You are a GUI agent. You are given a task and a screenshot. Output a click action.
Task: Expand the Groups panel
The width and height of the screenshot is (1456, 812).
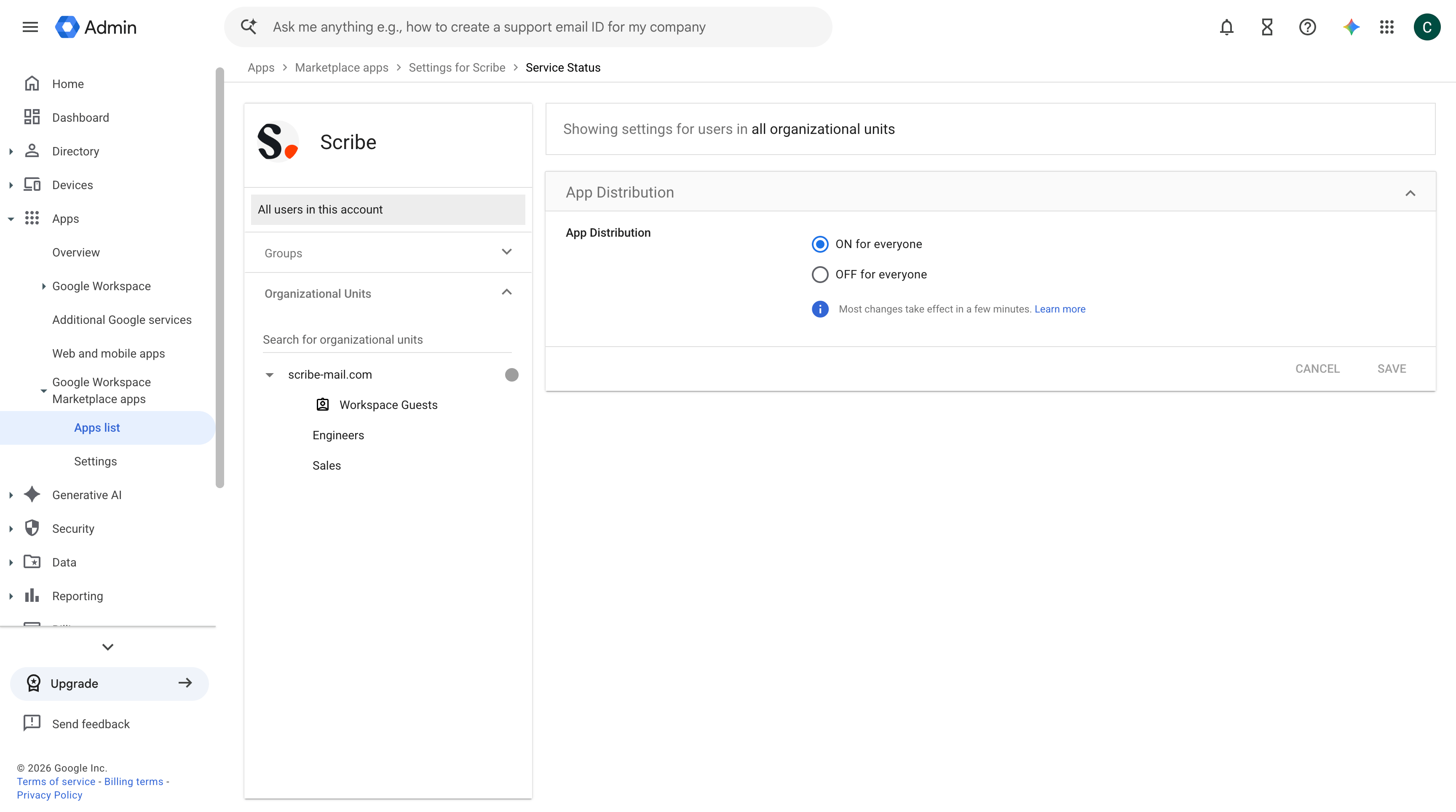[506, 252]
